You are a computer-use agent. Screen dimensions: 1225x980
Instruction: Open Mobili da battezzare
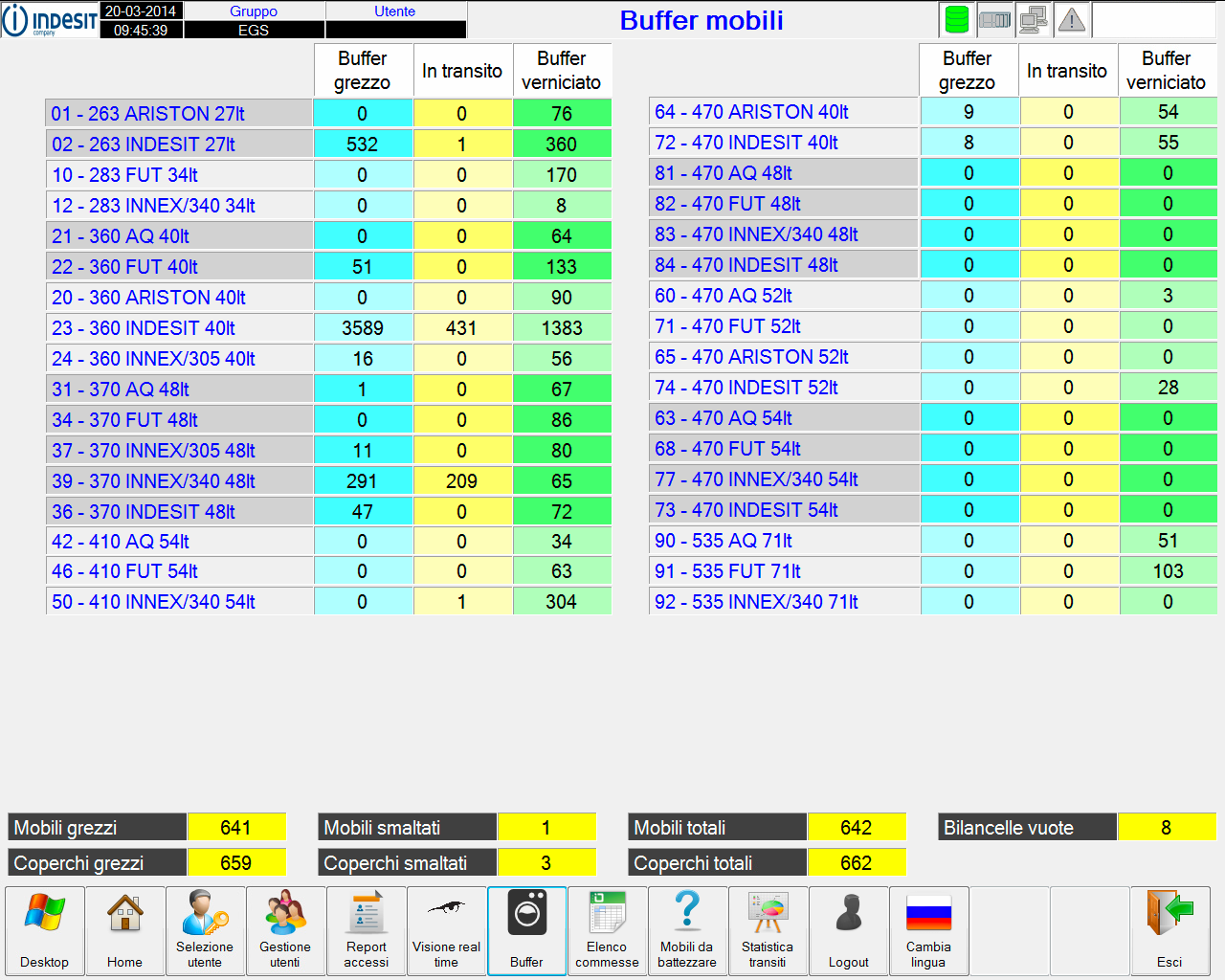[x=687, y=930]
